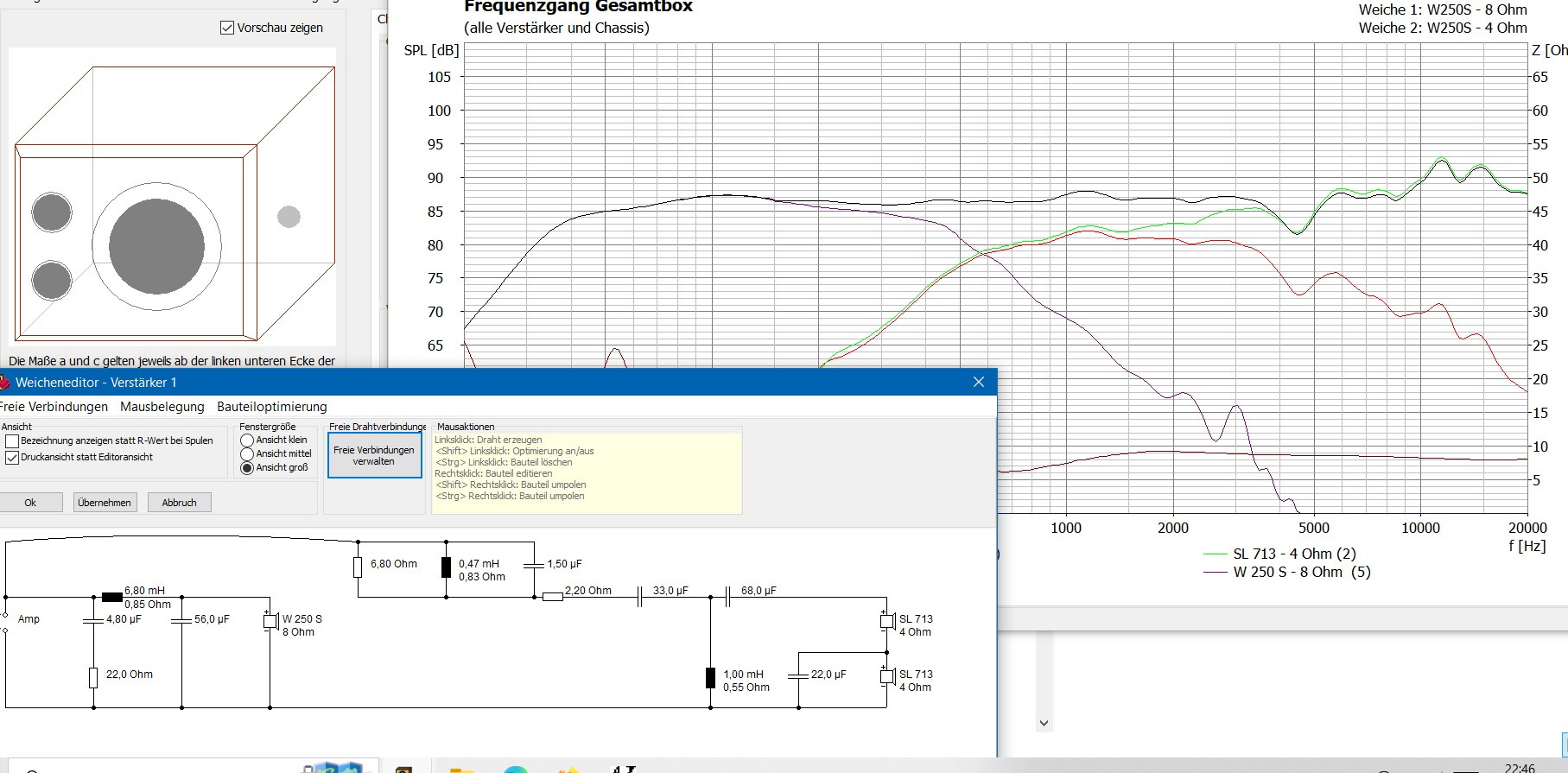Click the 0,47 mH inductor symbol
The image size is (1568, 773).
click(x=446, y=567)
